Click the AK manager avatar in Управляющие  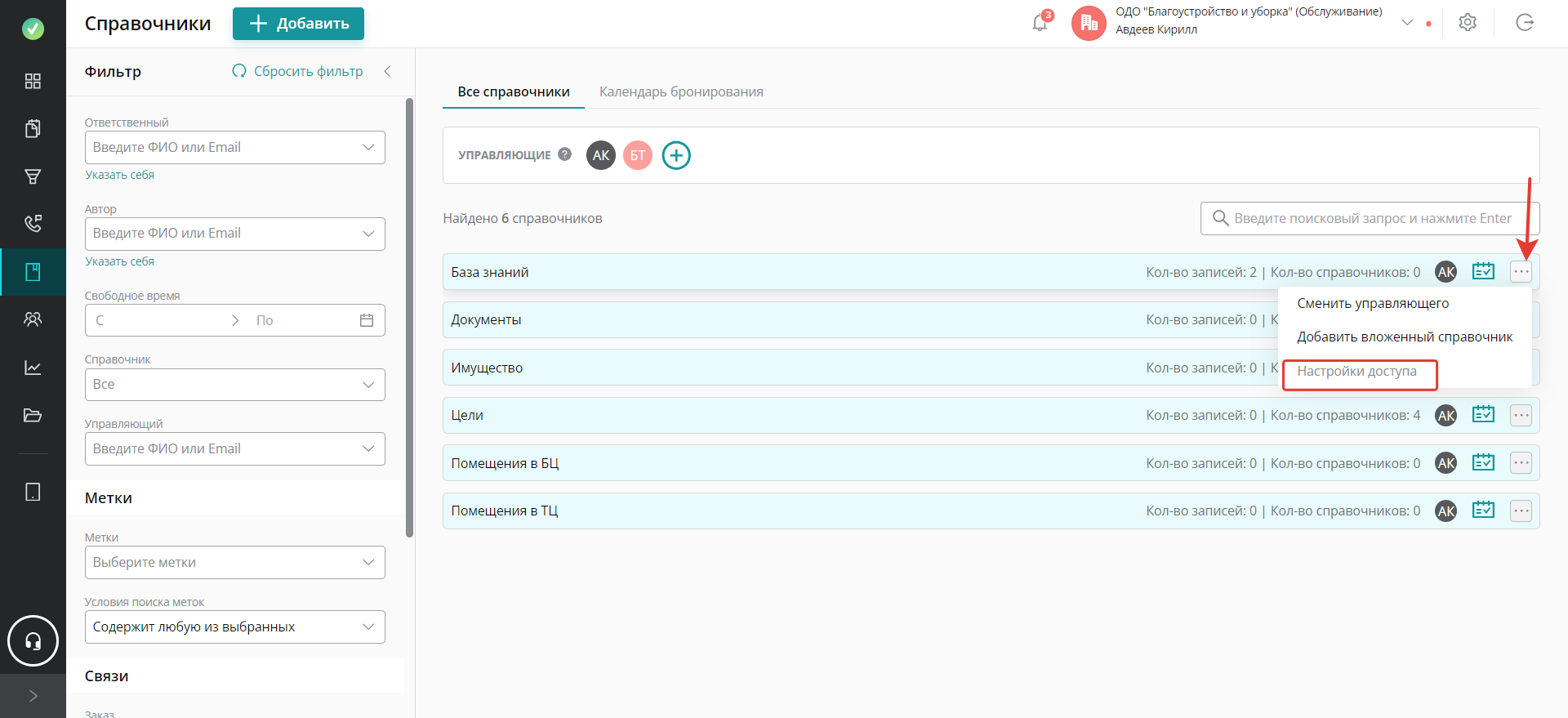pyautogui.click(x=601, y=155)
